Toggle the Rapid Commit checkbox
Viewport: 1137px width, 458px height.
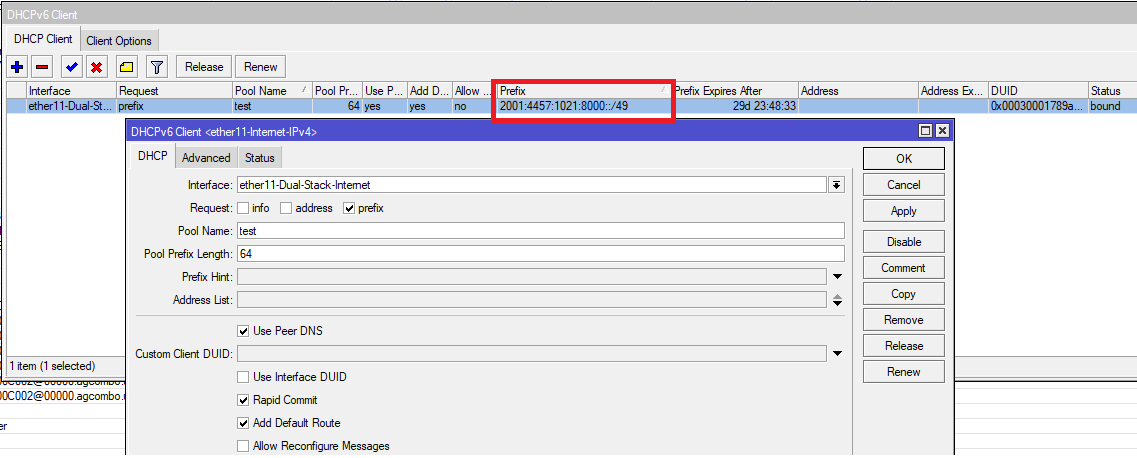tap(244, 400)
